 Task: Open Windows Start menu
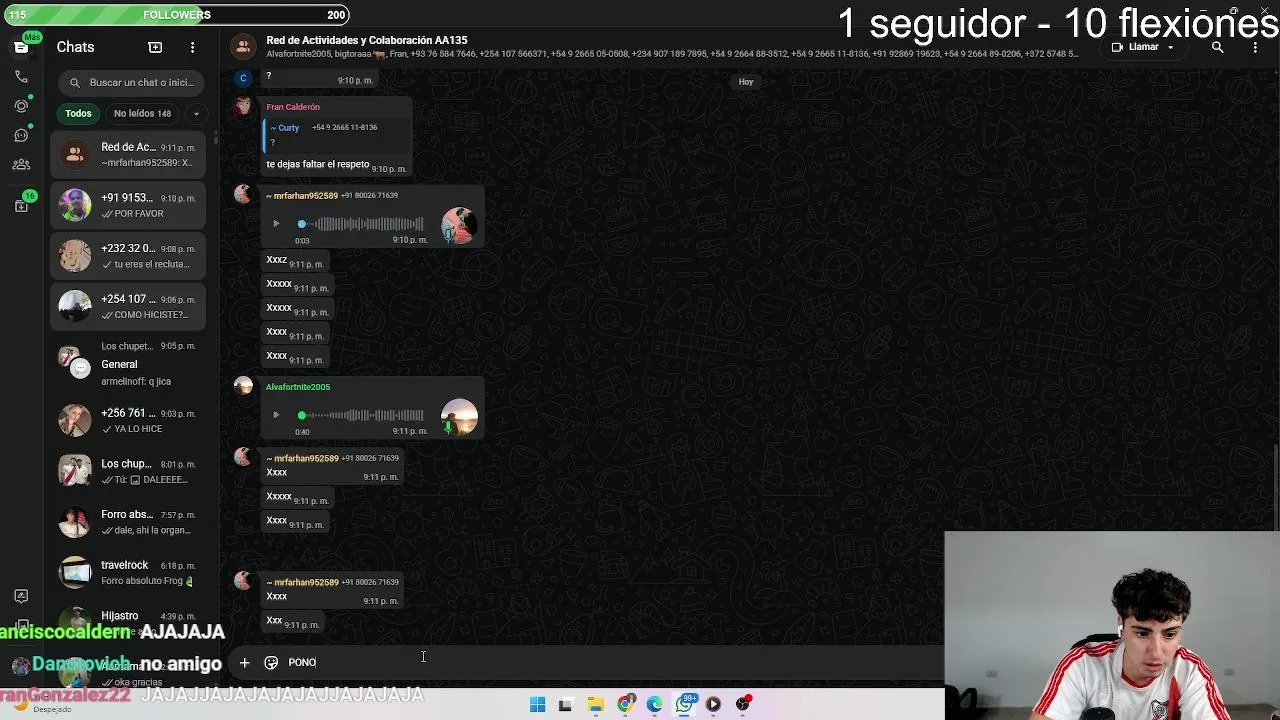[x=537, y=704]
